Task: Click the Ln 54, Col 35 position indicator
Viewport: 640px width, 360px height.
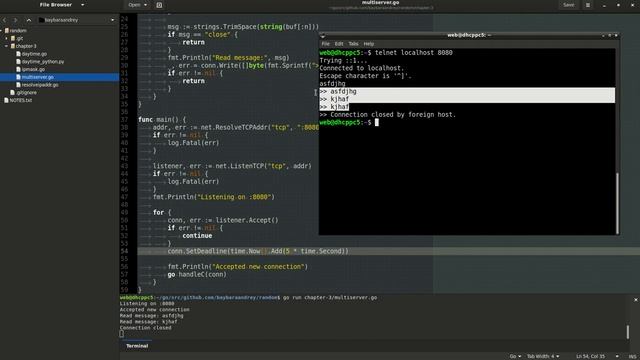Action: coord(590,356)
